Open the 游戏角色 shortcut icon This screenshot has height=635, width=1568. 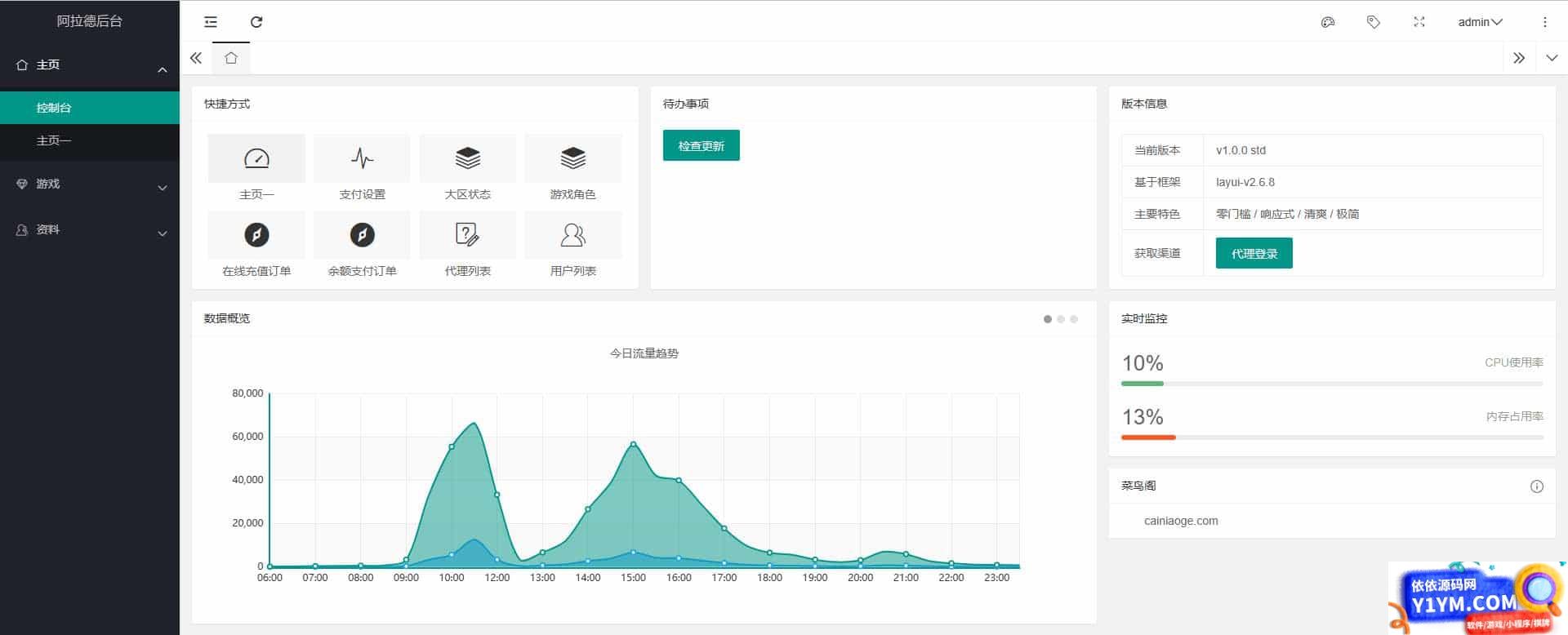click(x=572, y=158)
